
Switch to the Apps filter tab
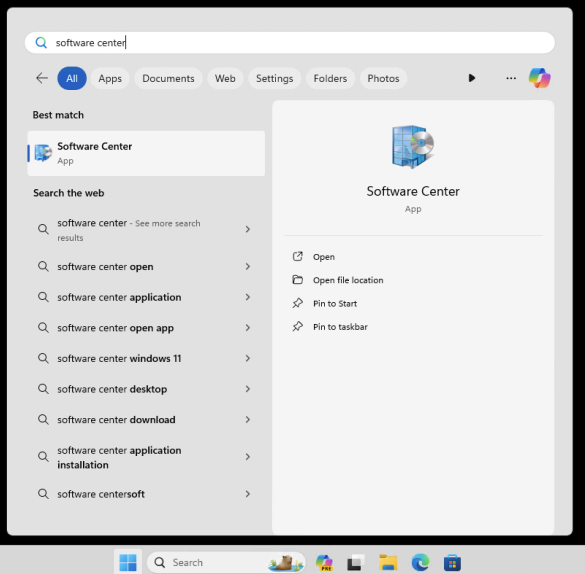[110, 78]
